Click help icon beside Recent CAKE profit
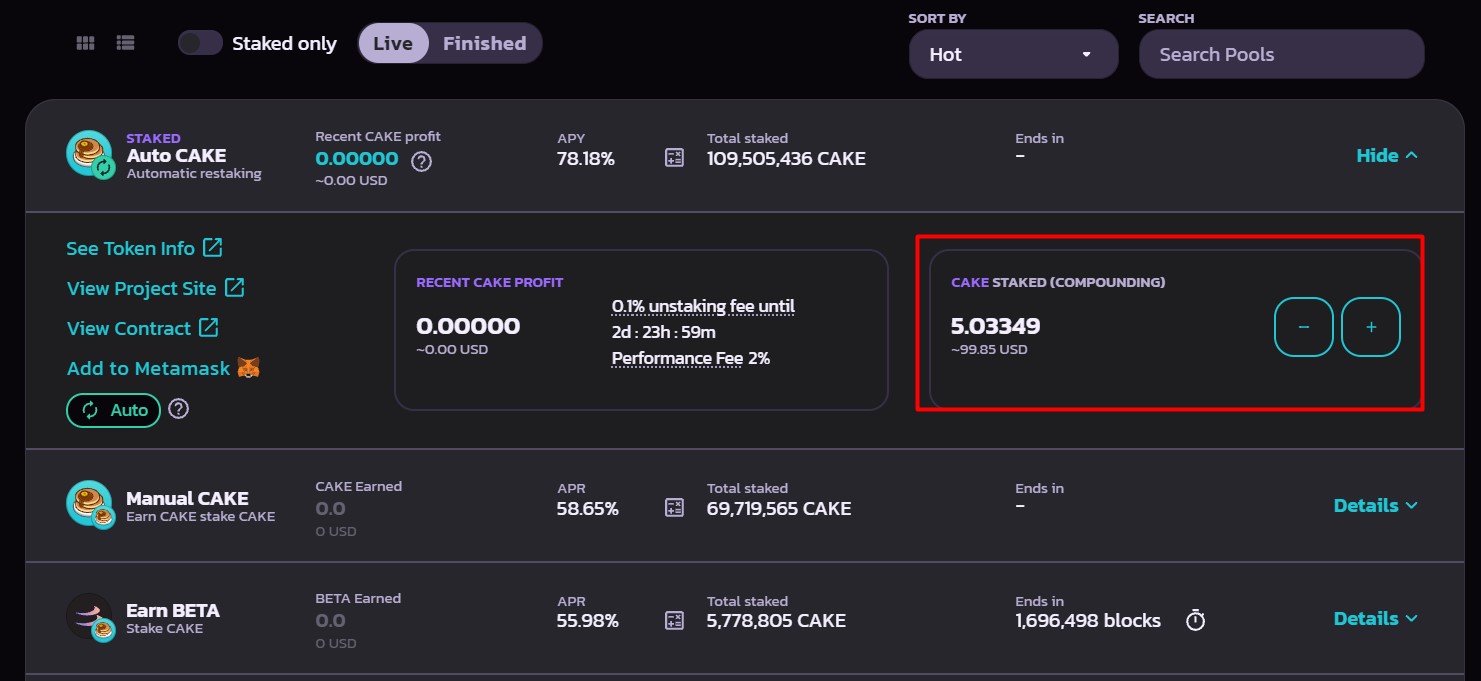 (x=422, y=161)
